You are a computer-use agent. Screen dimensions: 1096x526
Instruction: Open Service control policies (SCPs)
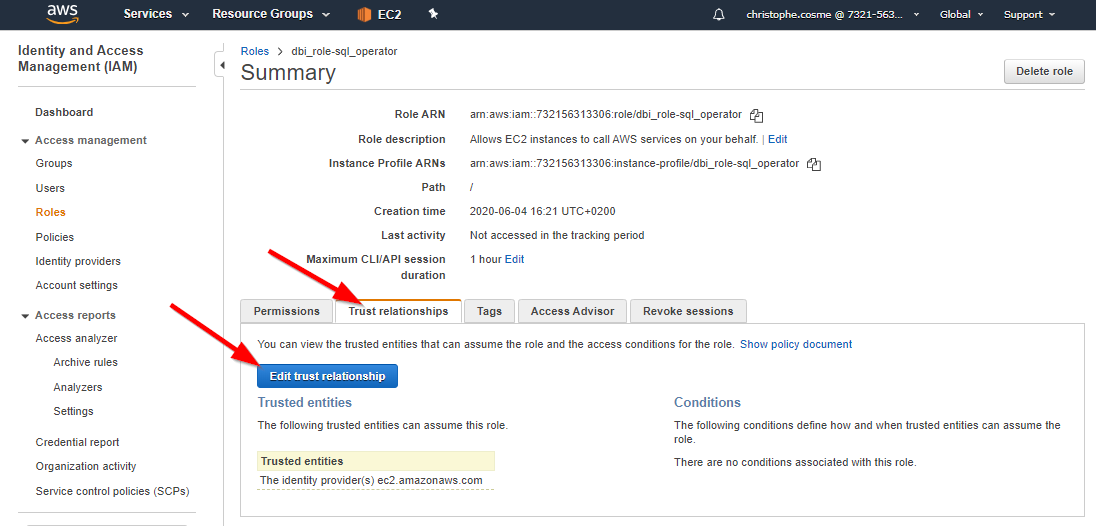click(x=113, y=492)
